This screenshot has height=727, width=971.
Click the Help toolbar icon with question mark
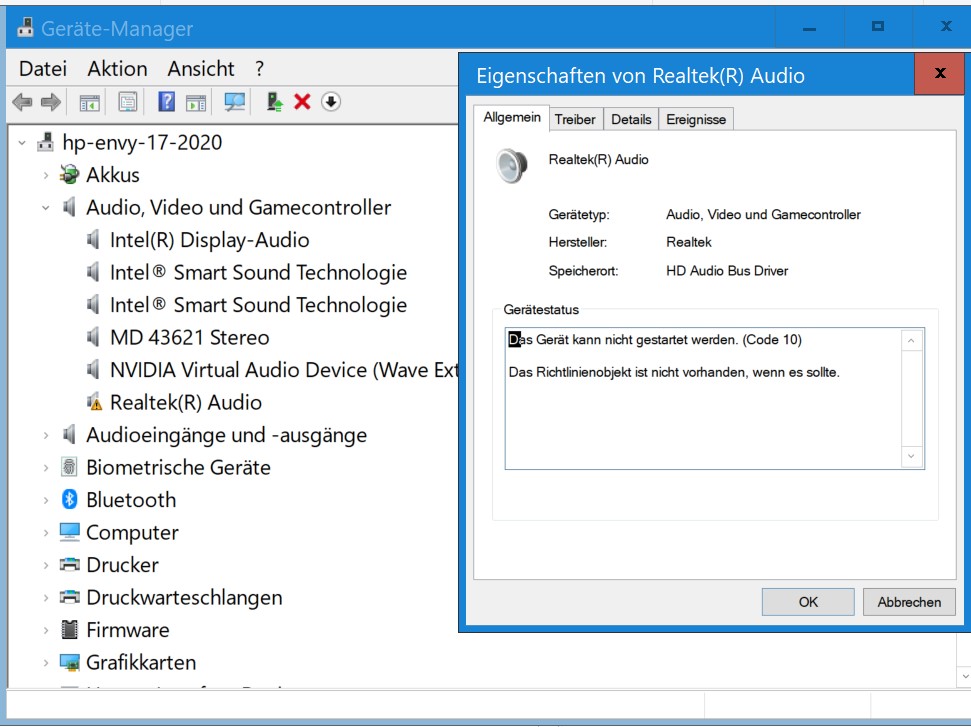(167, 102)
